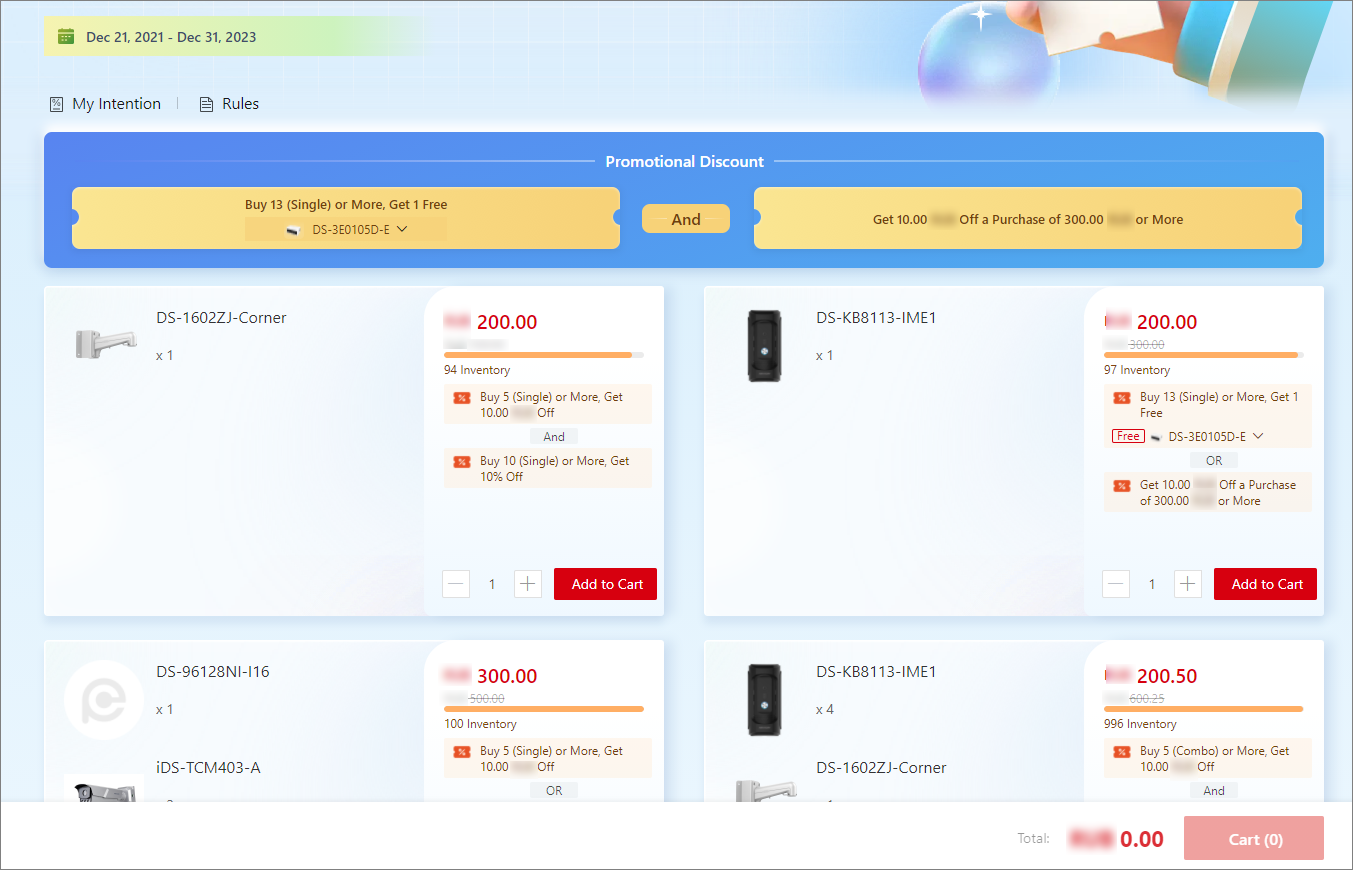Click coupon icon for "Buy 5 (Single)" in 94 Inventory card
This screenshot has height=870, width=1353.
tap(461, 398)
